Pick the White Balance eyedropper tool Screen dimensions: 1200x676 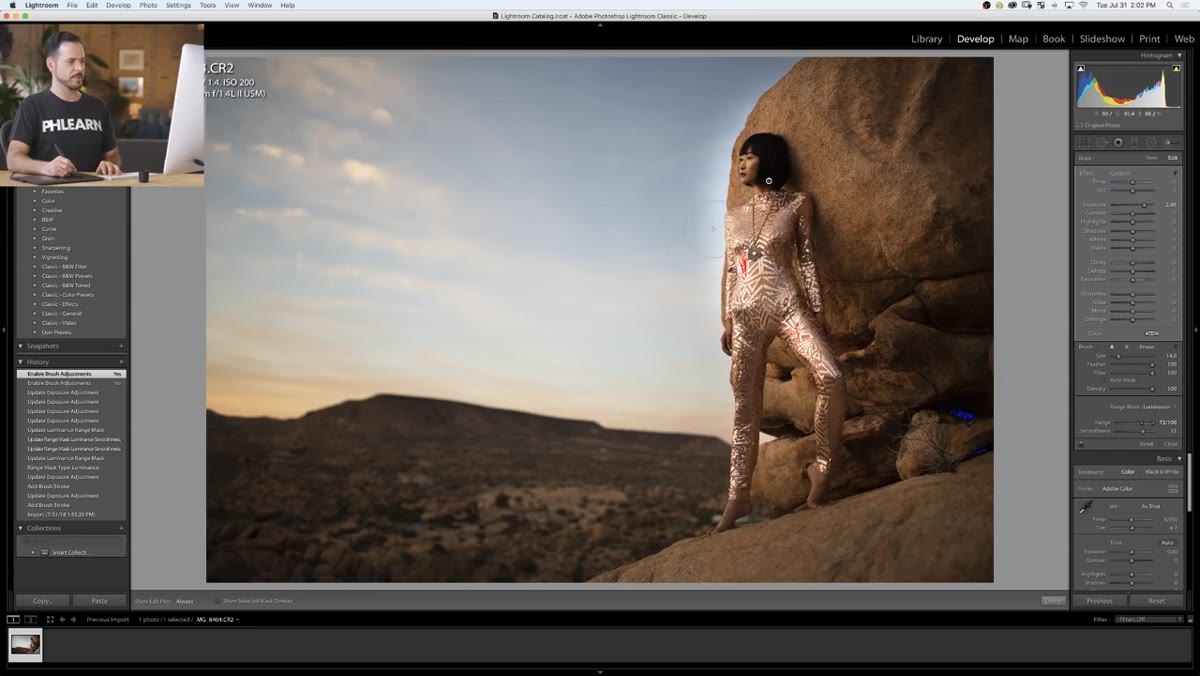click(x=1086, y=507)
